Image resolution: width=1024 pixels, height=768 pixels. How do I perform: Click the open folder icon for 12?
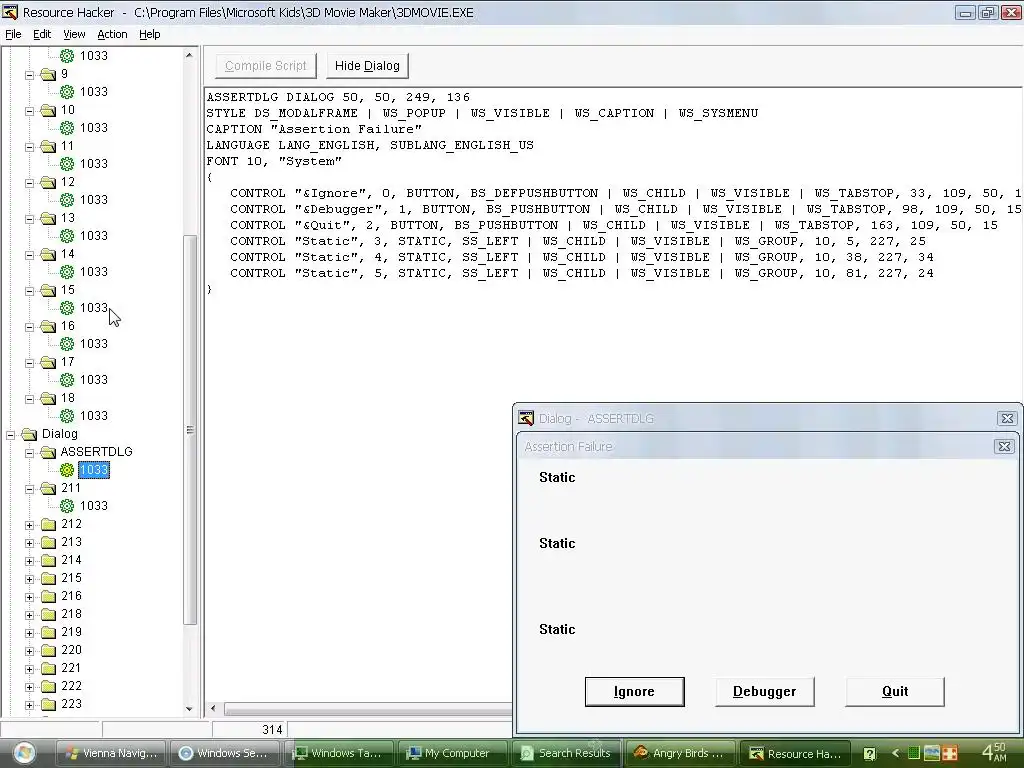coord(48,182)
